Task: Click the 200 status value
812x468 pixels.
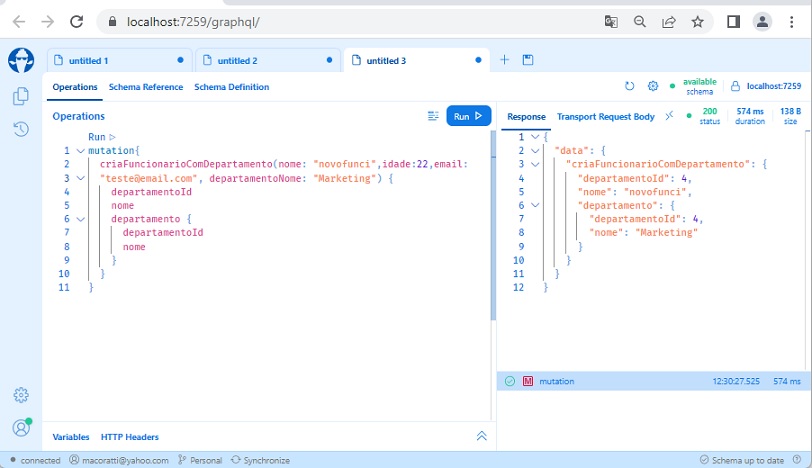Action: 709,111
